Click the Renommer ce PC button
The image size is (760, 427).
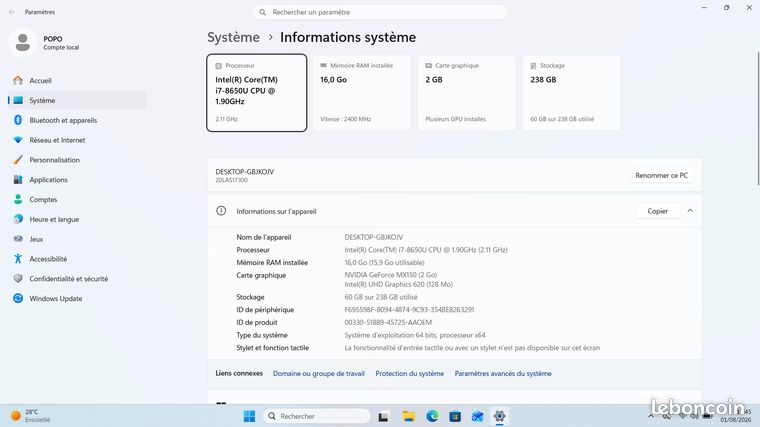point(661,175)
